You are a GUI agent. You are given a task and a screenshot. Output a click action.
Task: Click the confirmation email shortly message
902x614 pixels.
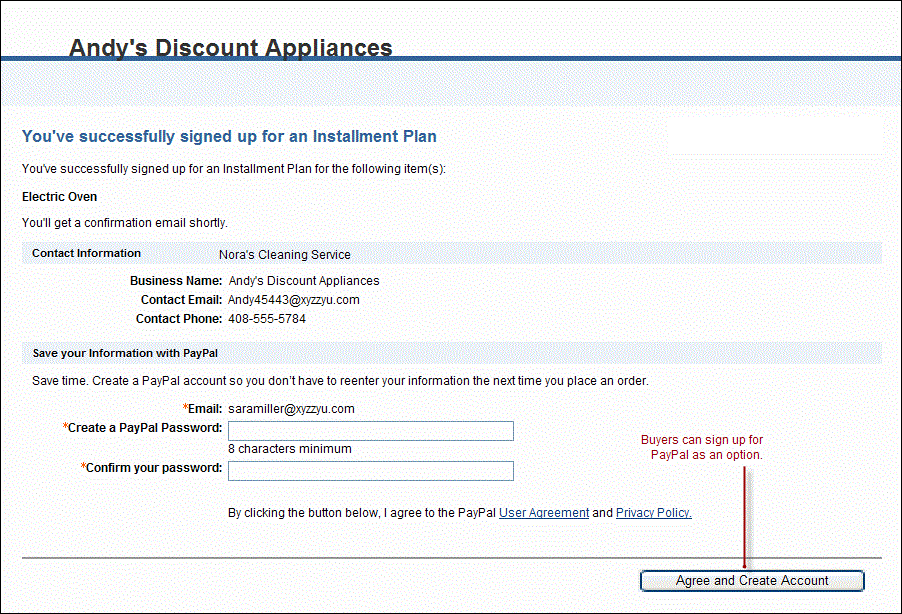click(125, 222)
